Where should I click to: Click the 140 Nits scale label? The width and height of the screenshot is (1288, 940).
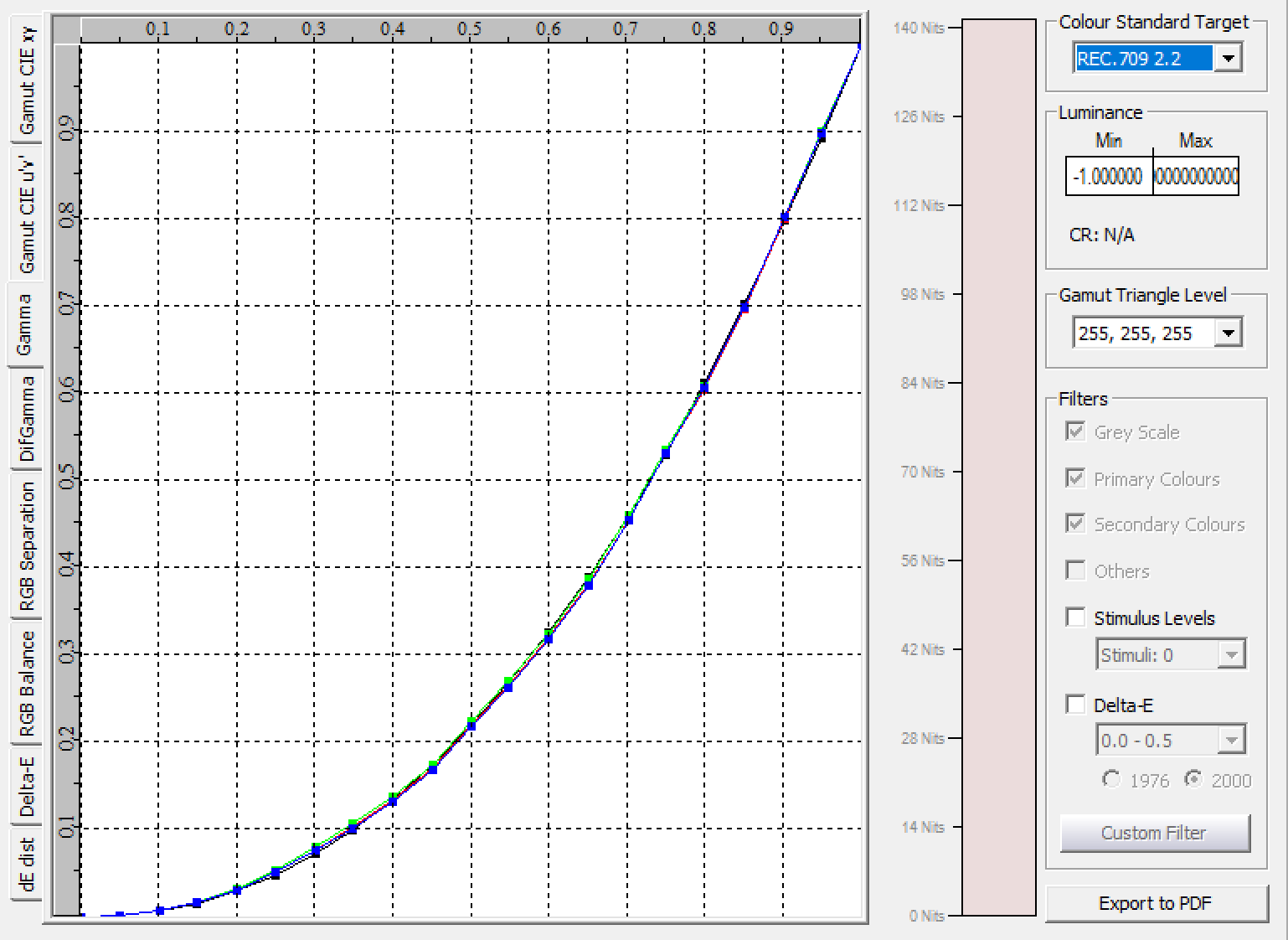point(919,28)
